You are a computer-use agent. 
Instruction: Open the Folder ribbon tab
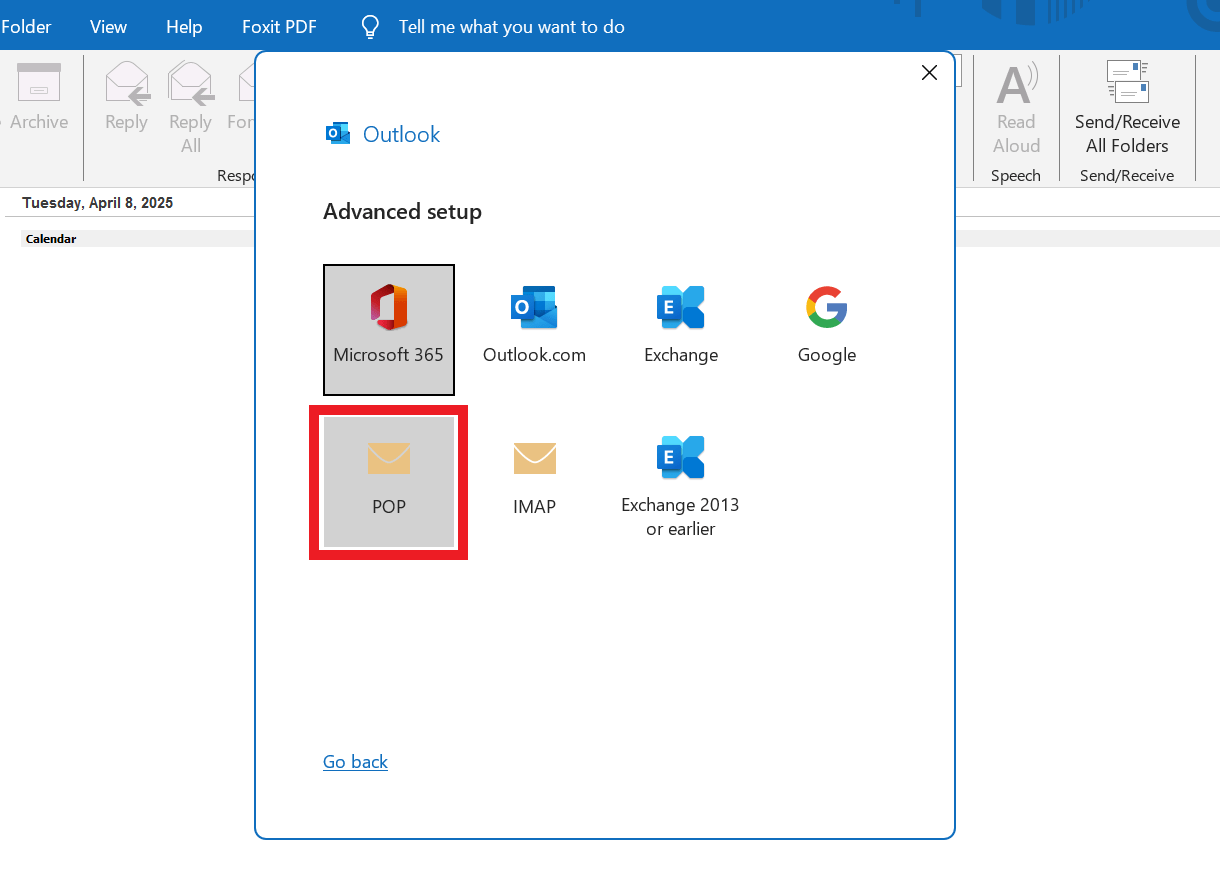[27, 27]
